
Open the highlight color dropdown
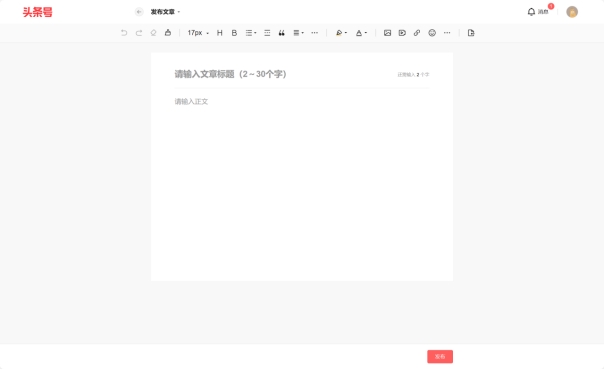pyautogui.click(x=341, y=33)
